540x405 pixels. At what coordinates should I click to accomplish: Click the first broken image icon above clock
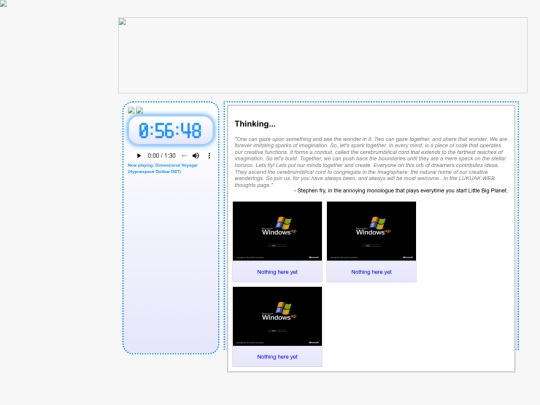click(131, 110)
